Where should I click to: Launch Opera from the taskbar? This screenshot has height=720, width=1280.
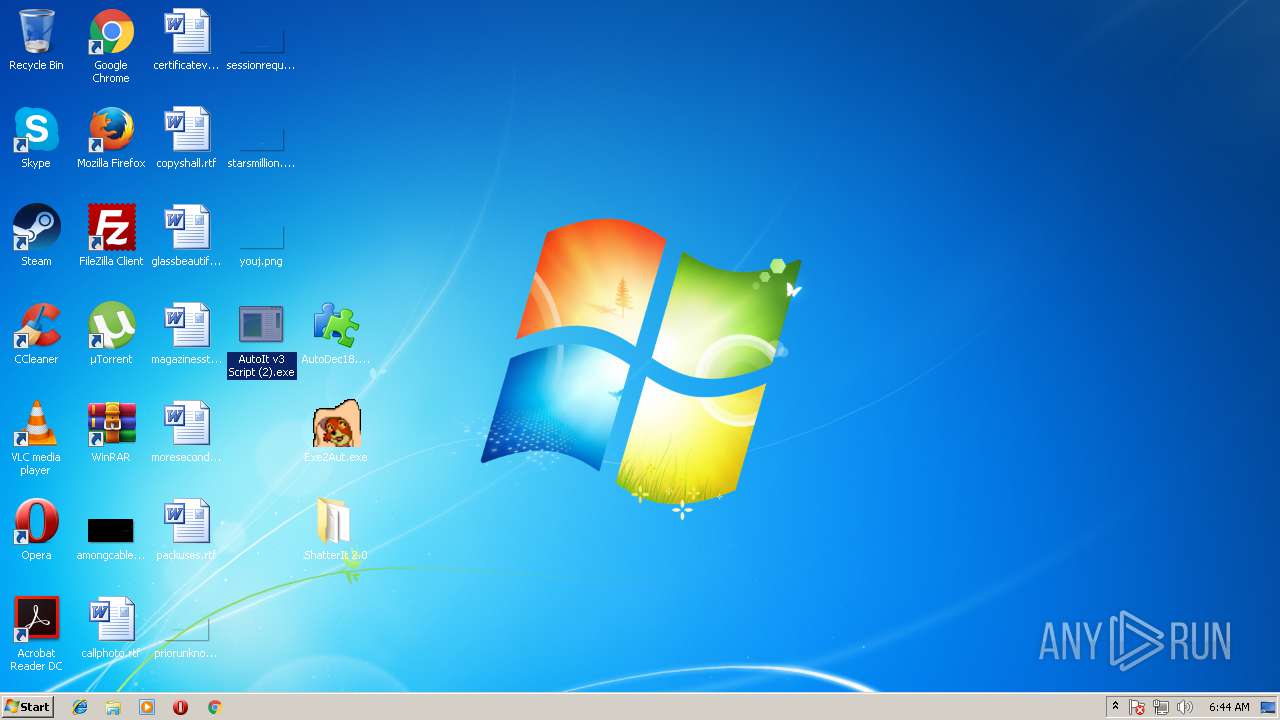(x=180, y=707)
